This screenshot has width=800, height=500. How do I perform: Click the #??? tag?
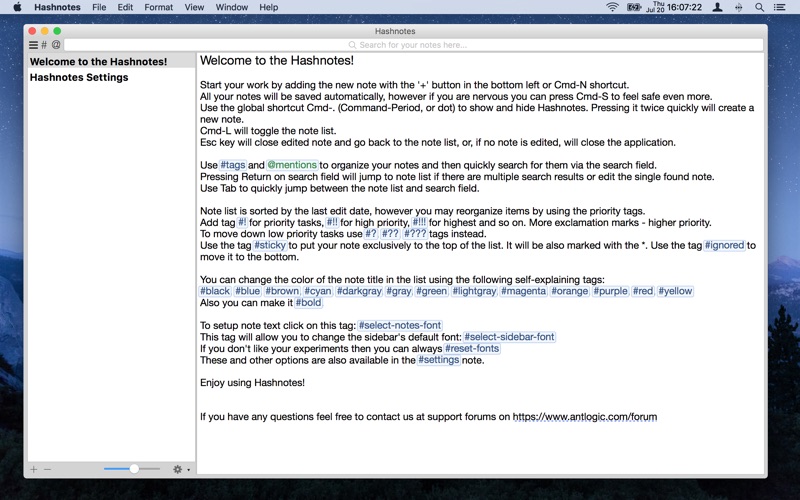[x=415, y=234]
